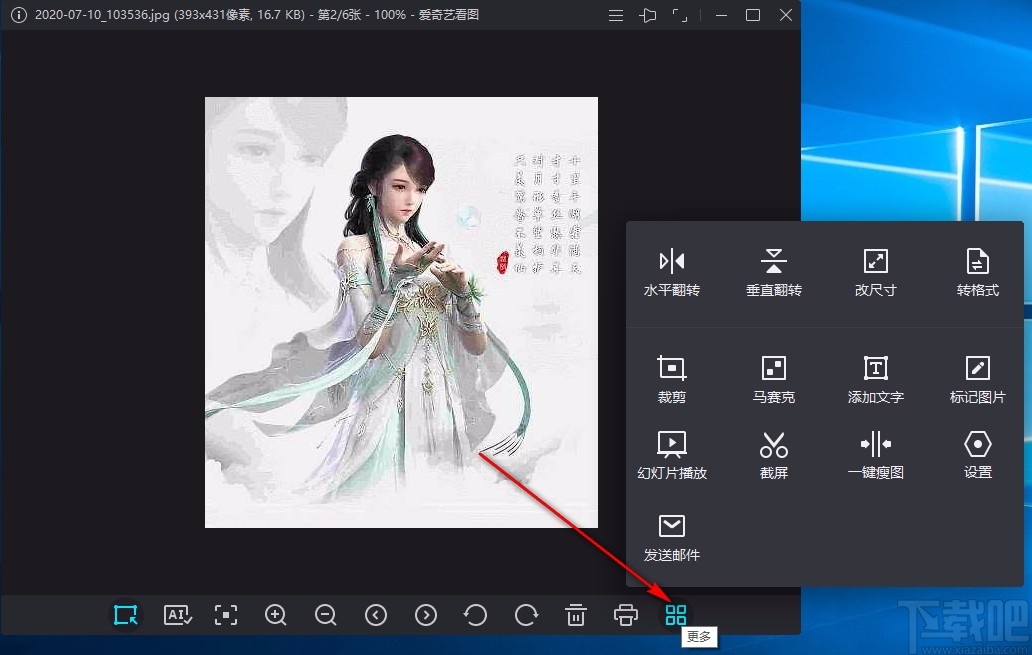Take a screenshot with 截屏
This screenshot has width=1032, height=655.
(773, 453)
